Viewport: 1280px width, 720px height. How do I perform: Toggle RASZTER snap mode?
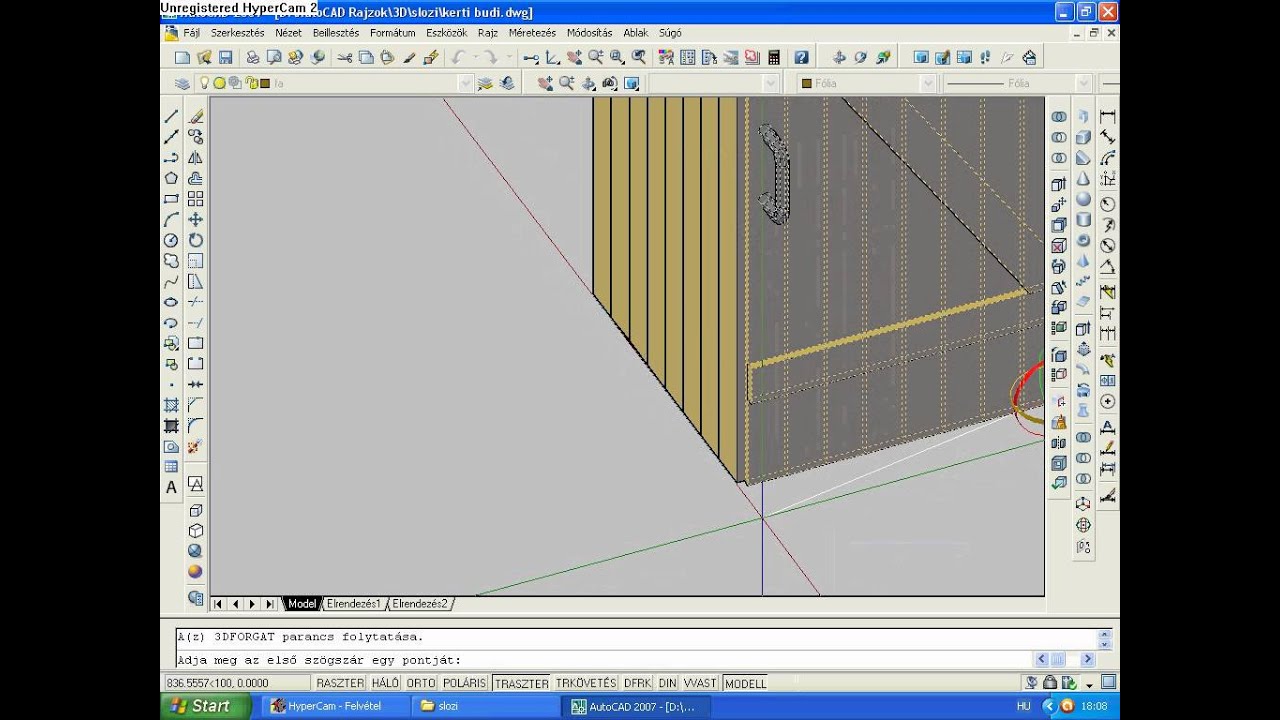click(340, 683)
